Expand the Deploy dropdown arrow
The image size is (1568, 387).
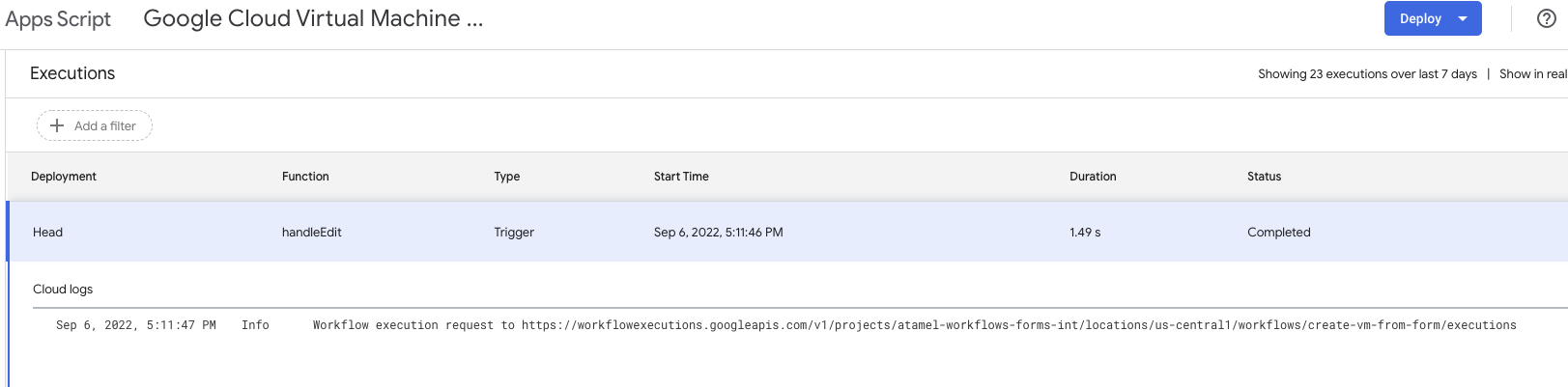coord(1463,18)
